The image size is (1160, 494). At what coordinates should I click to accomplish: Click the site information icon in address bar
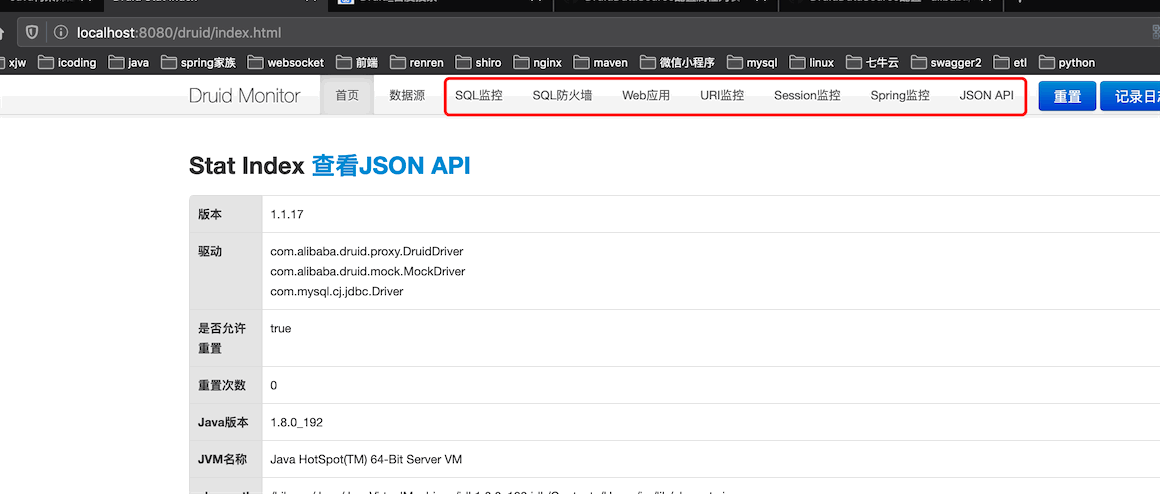[x=61, y=33]
